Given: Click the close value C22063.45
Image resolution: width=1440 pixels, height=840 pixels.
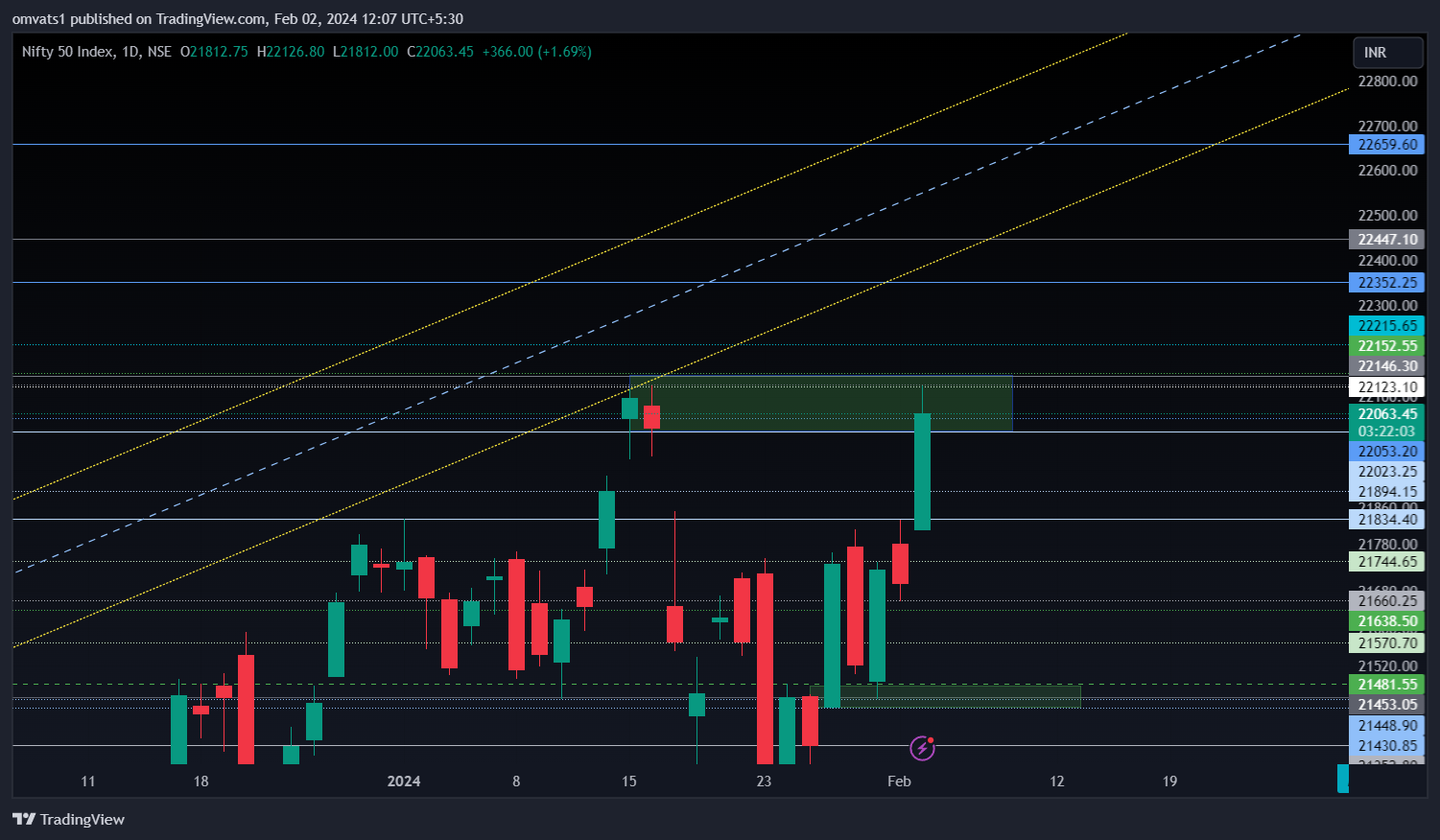Looking at the screenshot, I should point(440,52).
